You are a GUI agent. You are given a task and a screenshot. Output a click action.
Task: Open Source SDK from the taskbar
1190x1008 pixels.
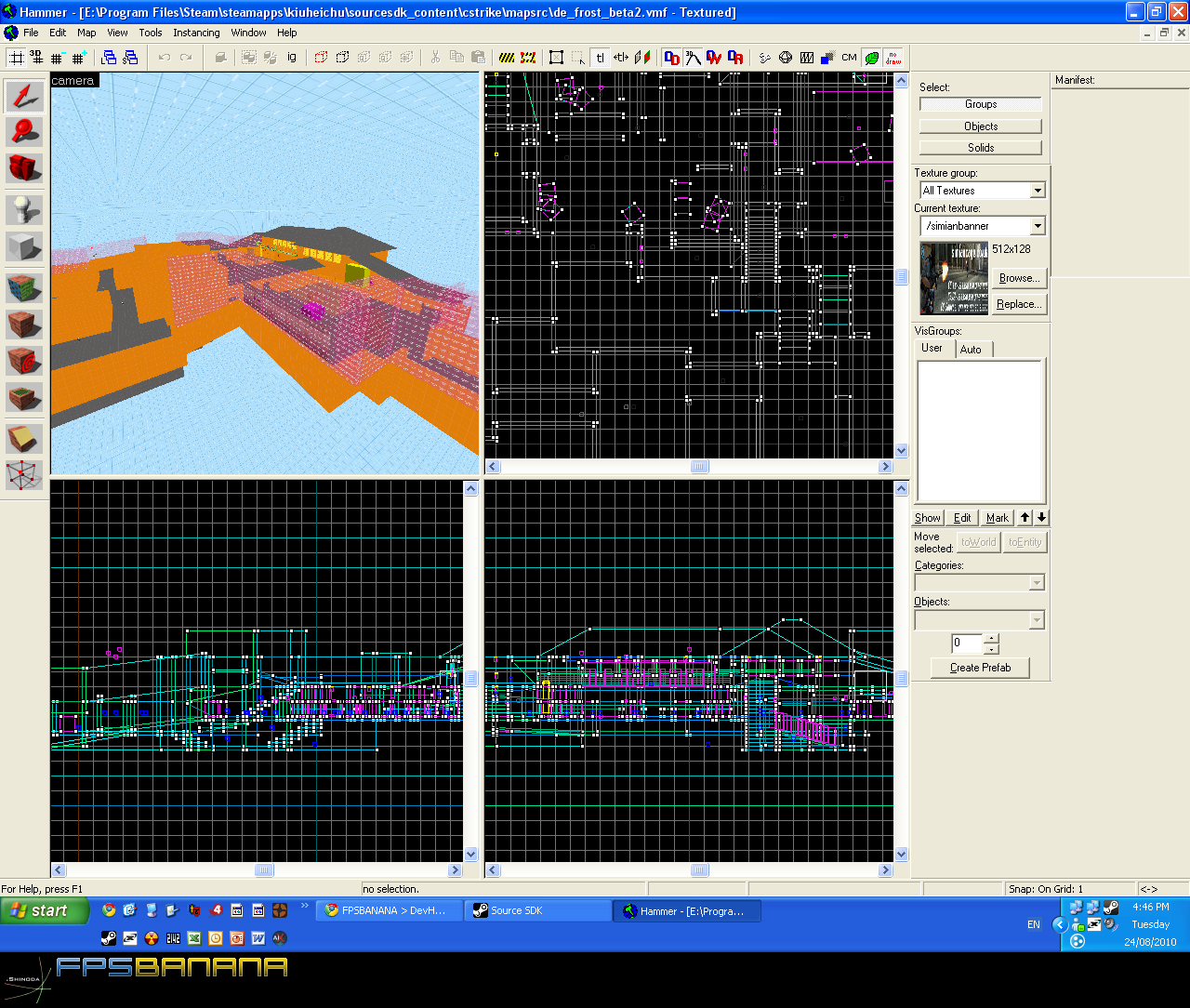pyautogui.click(x=536, y=911)
